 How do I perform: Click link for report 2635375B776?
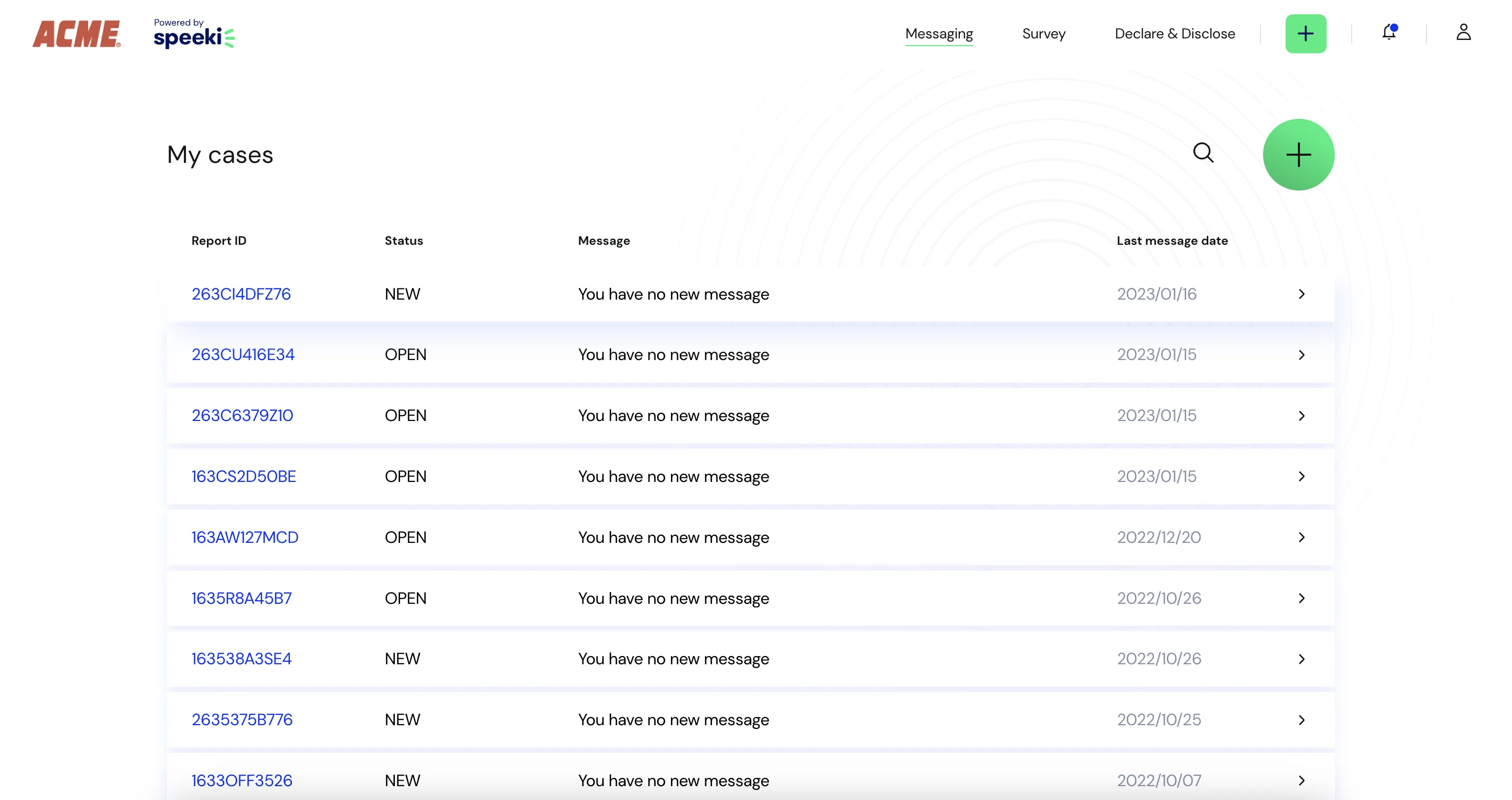tap(244, 720)
